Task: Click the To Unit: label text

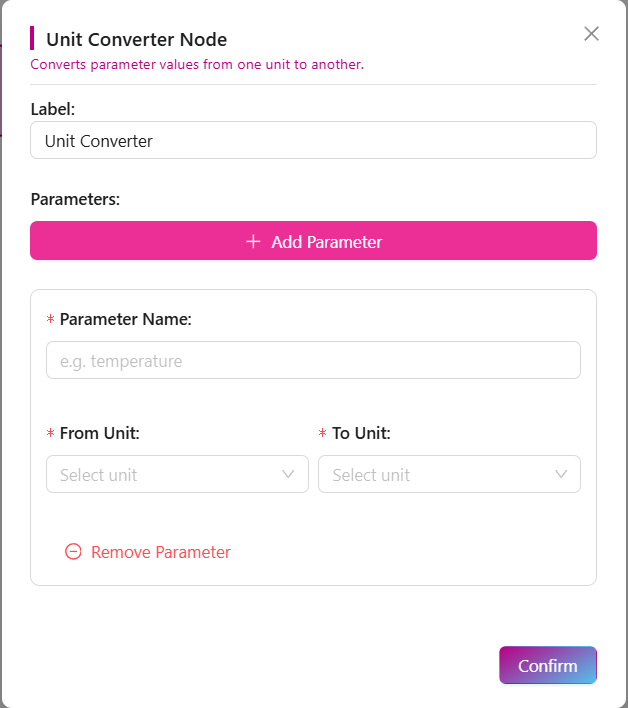Action: [361, 433]
